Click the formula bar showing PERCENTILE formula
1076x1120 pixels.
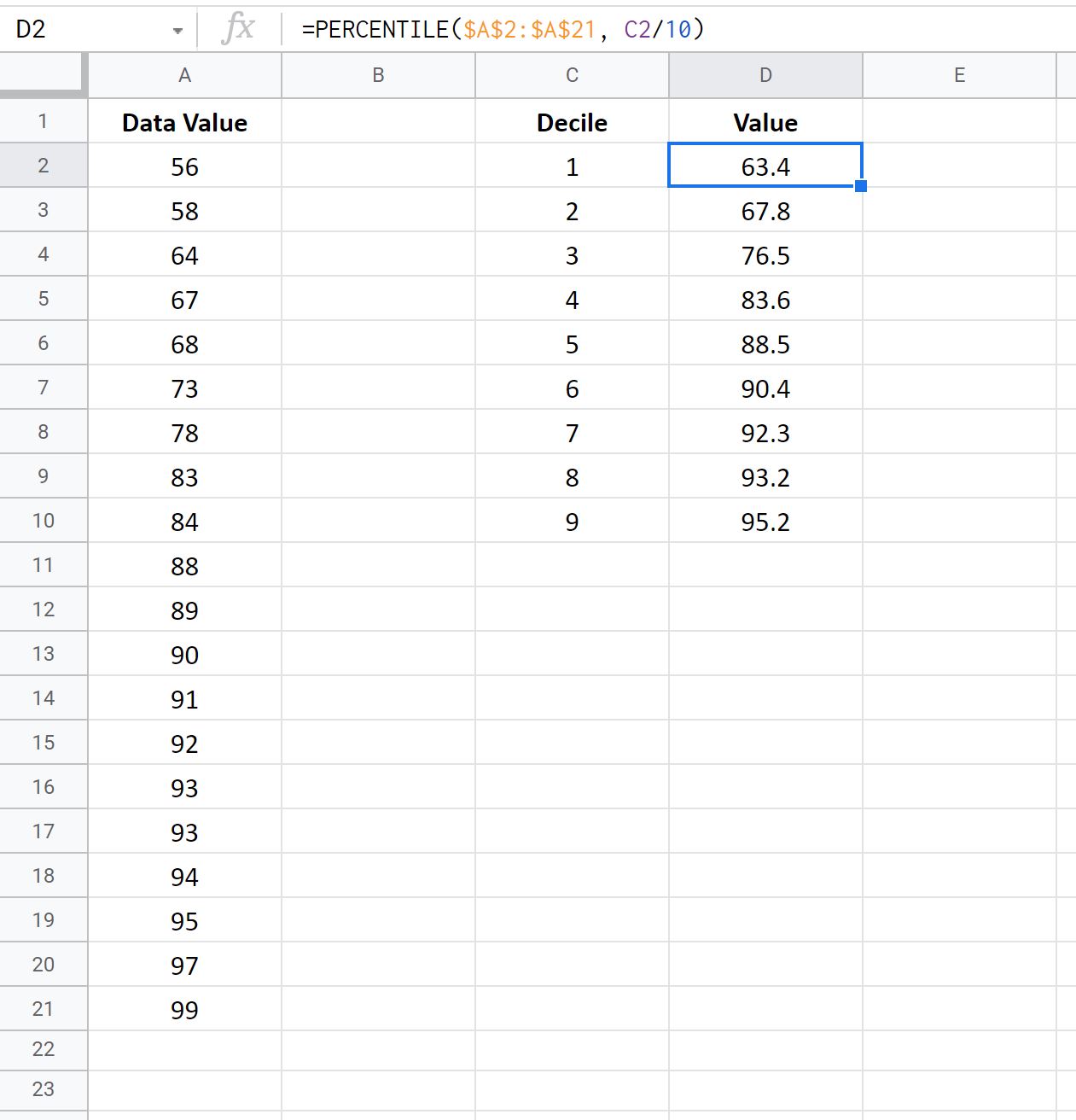click(503, 28)
